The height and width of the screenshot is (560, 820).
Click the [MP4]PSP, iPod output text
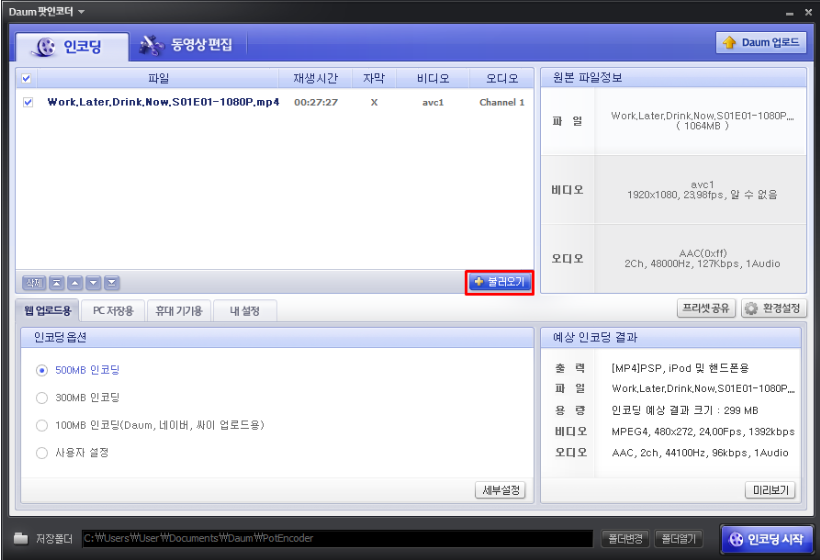[680, 368]
